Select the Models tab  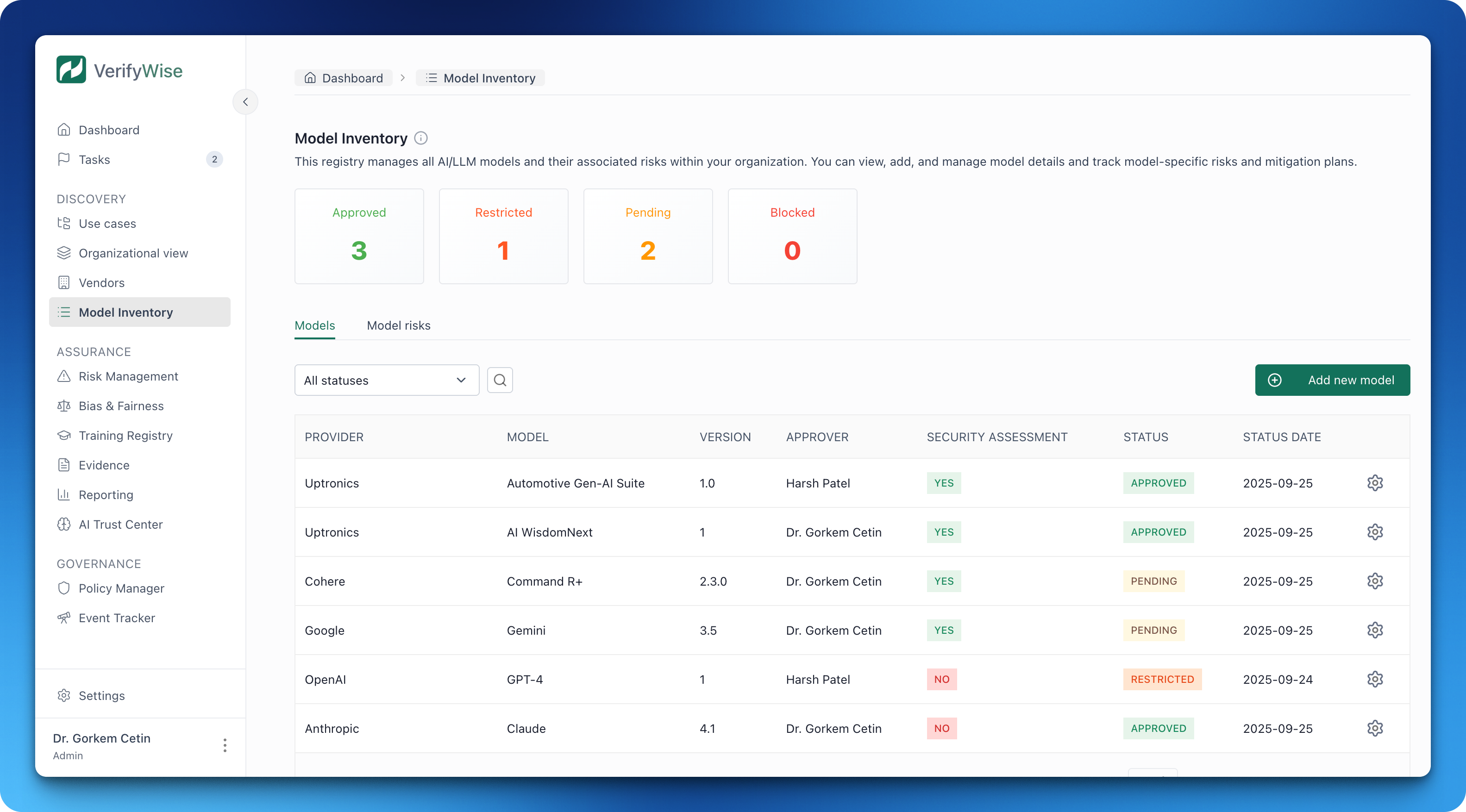314,325
